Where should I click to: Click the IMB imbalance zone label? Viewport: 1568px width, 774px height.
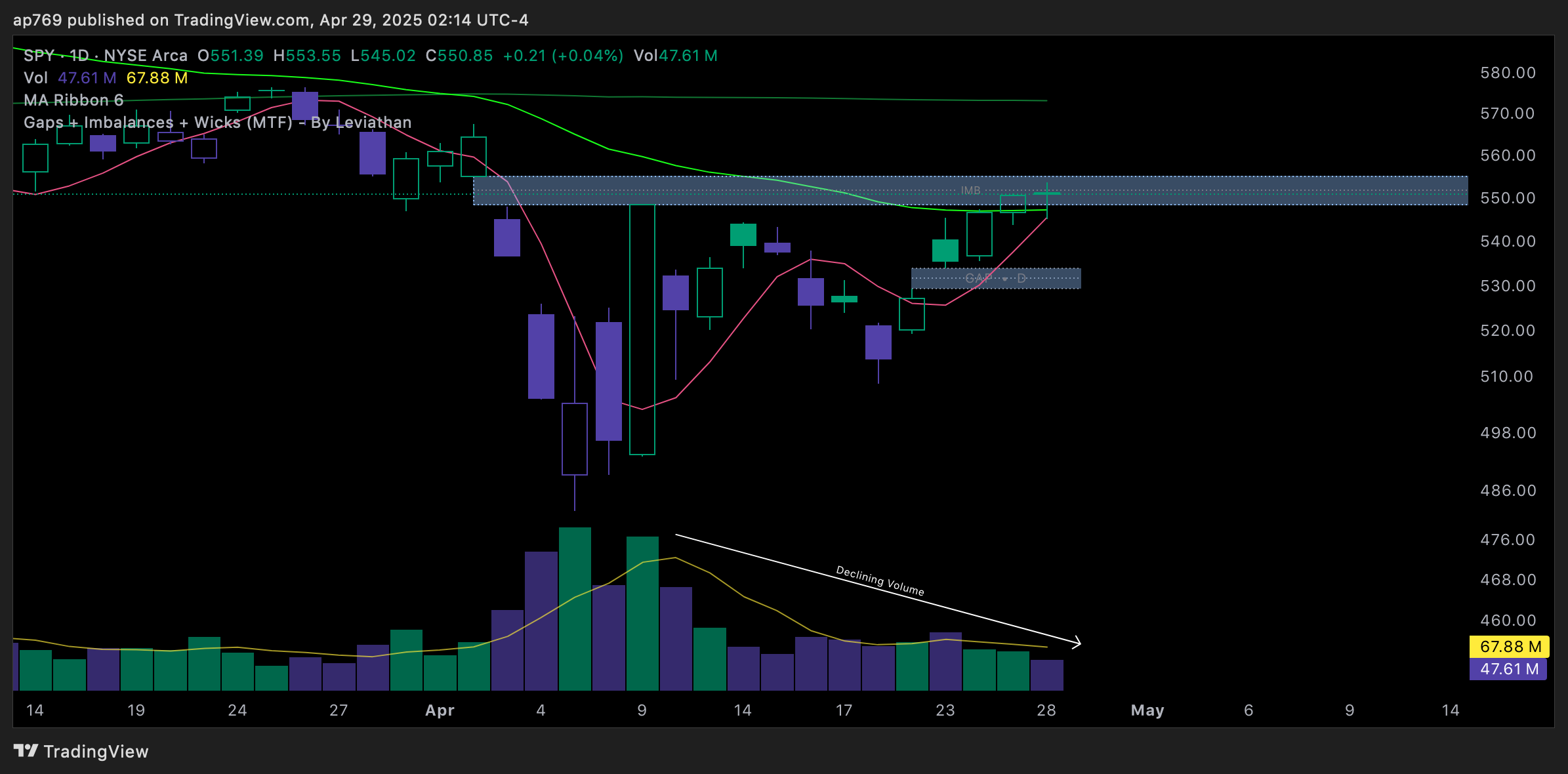pyautogui.click(x=971, y=191)
